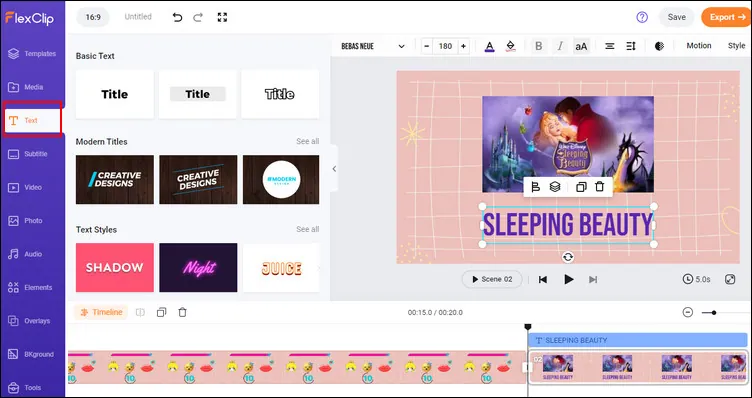Image resolution: width=752 pixels, height=398 pixels.
Task: Open the Bebas Neue font dropdown
Action: (x=373, y=46)
